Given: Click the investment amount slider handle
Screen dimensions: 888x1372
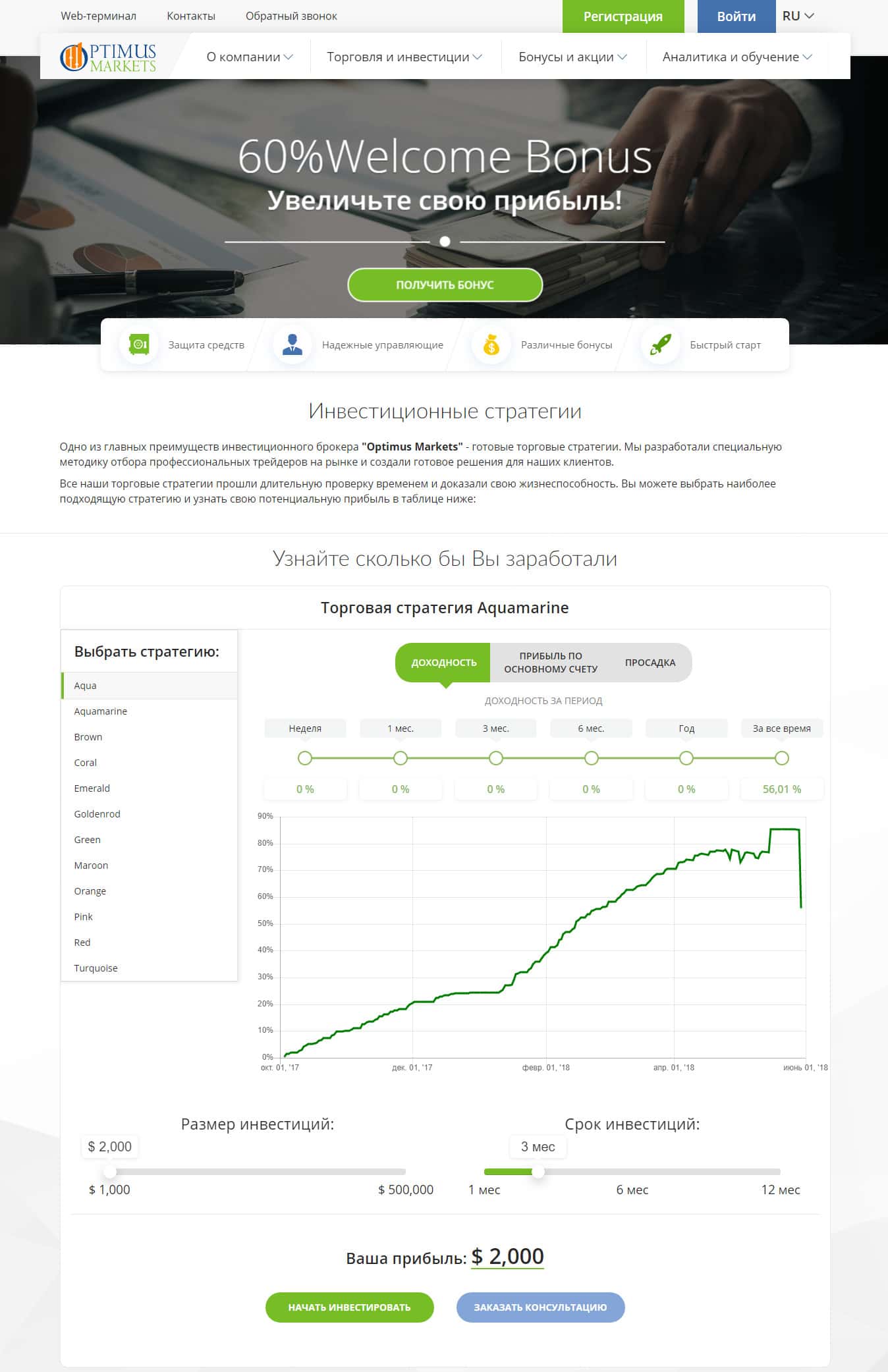Looking at the screenshot, I should [x=110, y=1172].
